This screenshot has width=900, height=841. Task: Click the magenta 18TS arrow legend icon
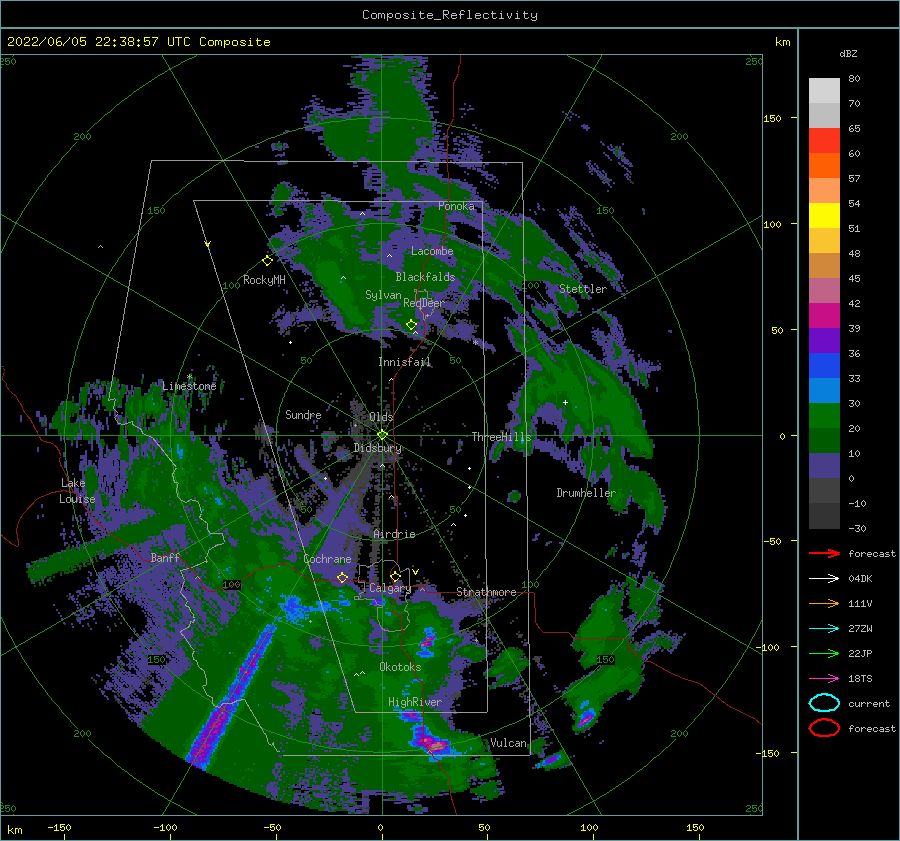point(824,679)
